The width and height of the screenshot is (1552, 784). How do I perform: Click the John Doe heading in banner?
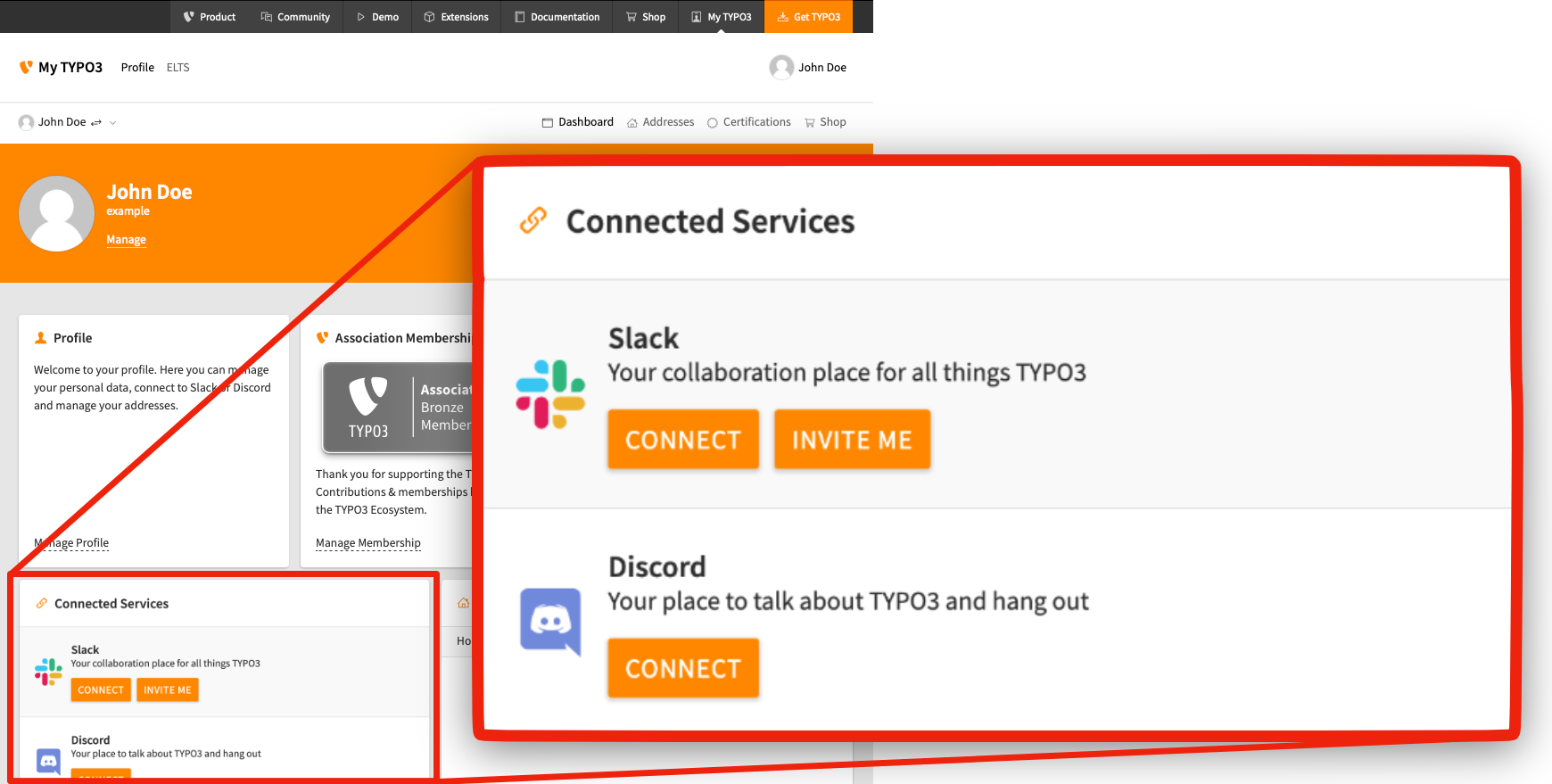point(149,192)
